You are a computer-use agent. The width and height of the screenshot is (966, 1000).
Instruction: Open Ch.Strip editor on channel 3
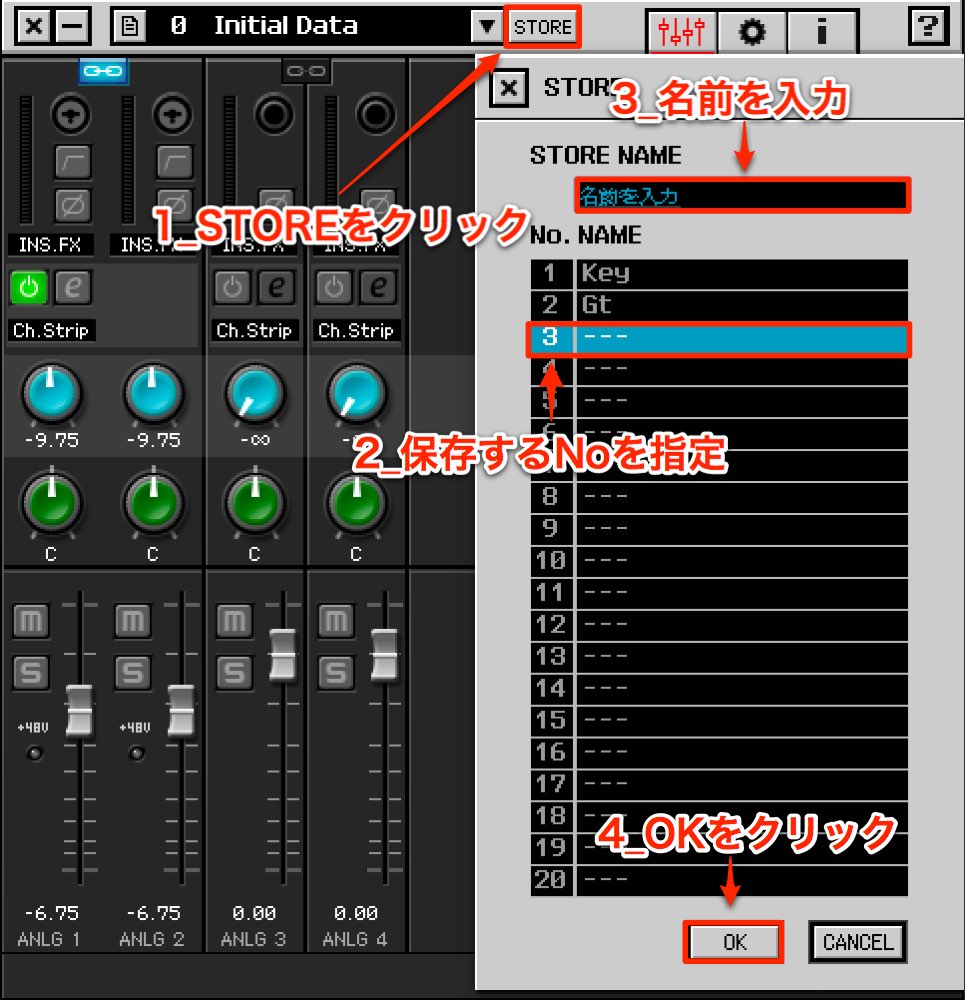coord(276,287)
